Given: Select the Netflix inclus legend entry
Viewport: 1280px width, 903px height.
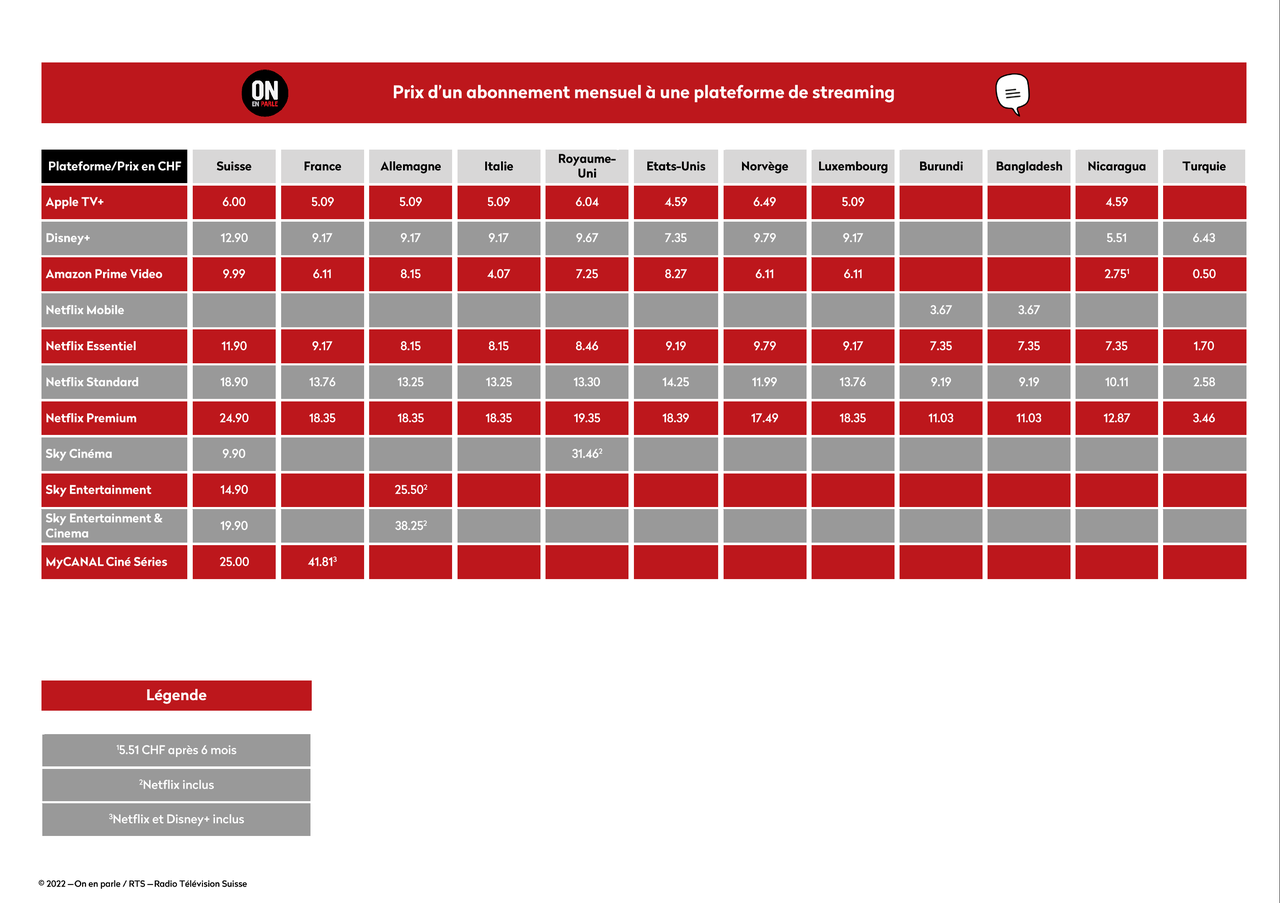Looking at the screenshot, I should click(x=176, y=784).
